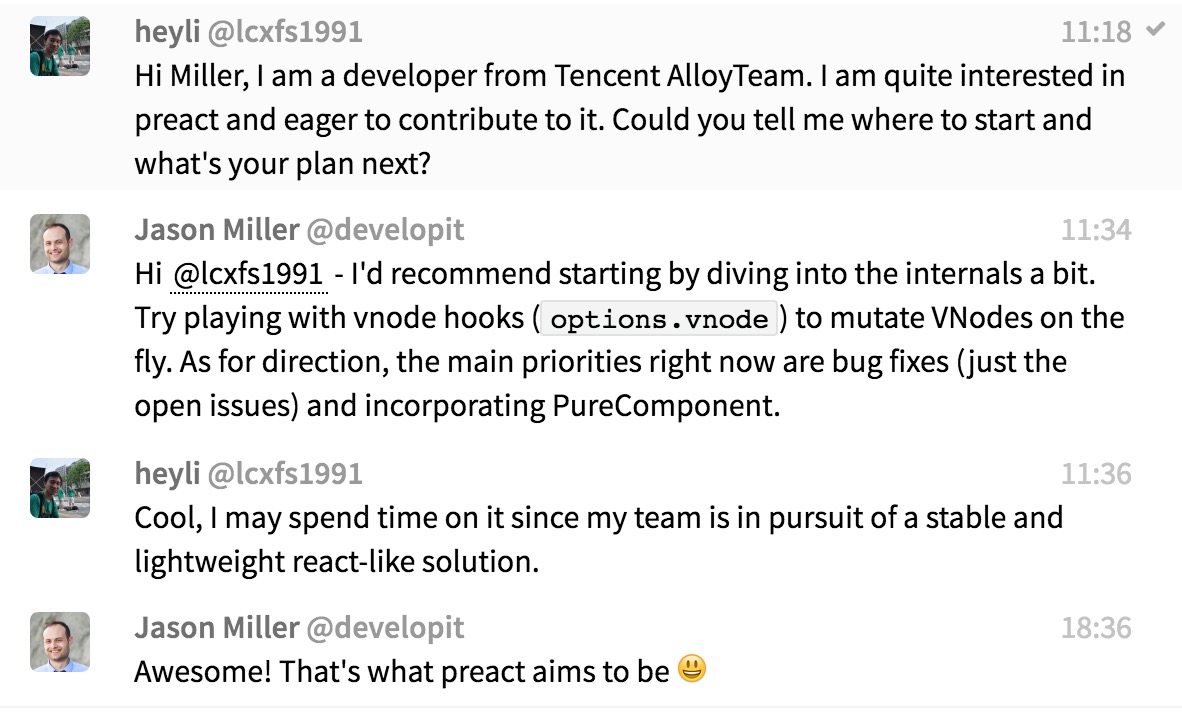Click the heyli display name on the 11:36 message
Screen dimensions: 1182x716
click(x=168, y=474)
